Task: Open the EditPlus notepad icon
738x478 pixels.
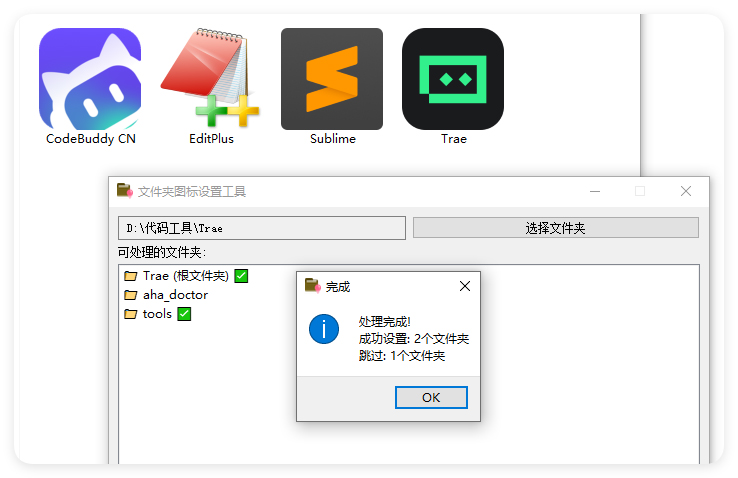Action: 210,78
